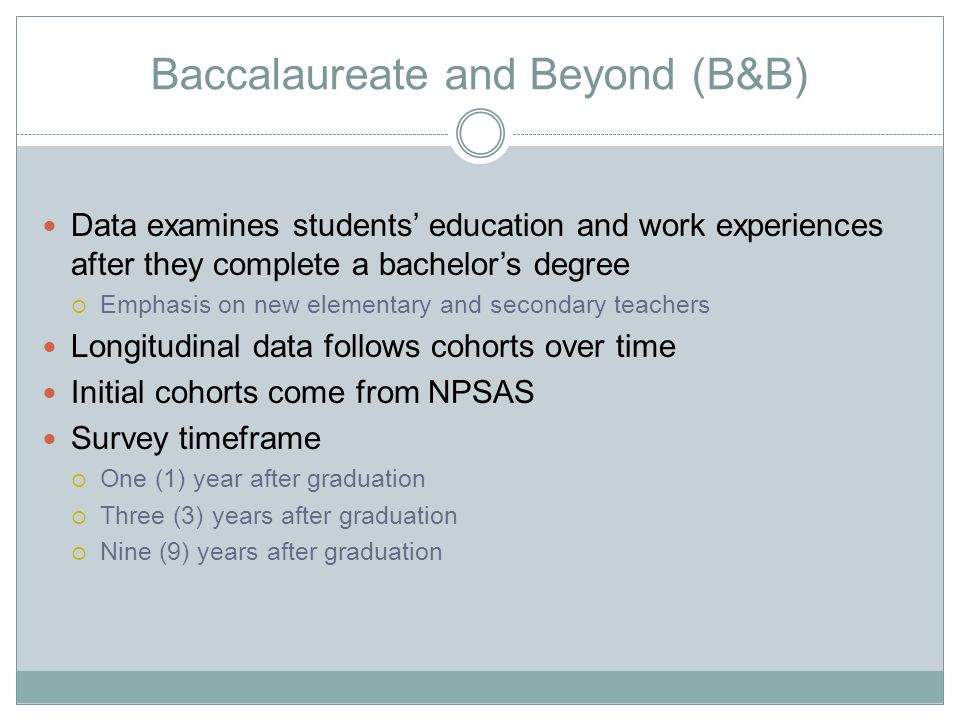
Task: Click the Survey timeframe bullet text
Action: tap(196, 439)
